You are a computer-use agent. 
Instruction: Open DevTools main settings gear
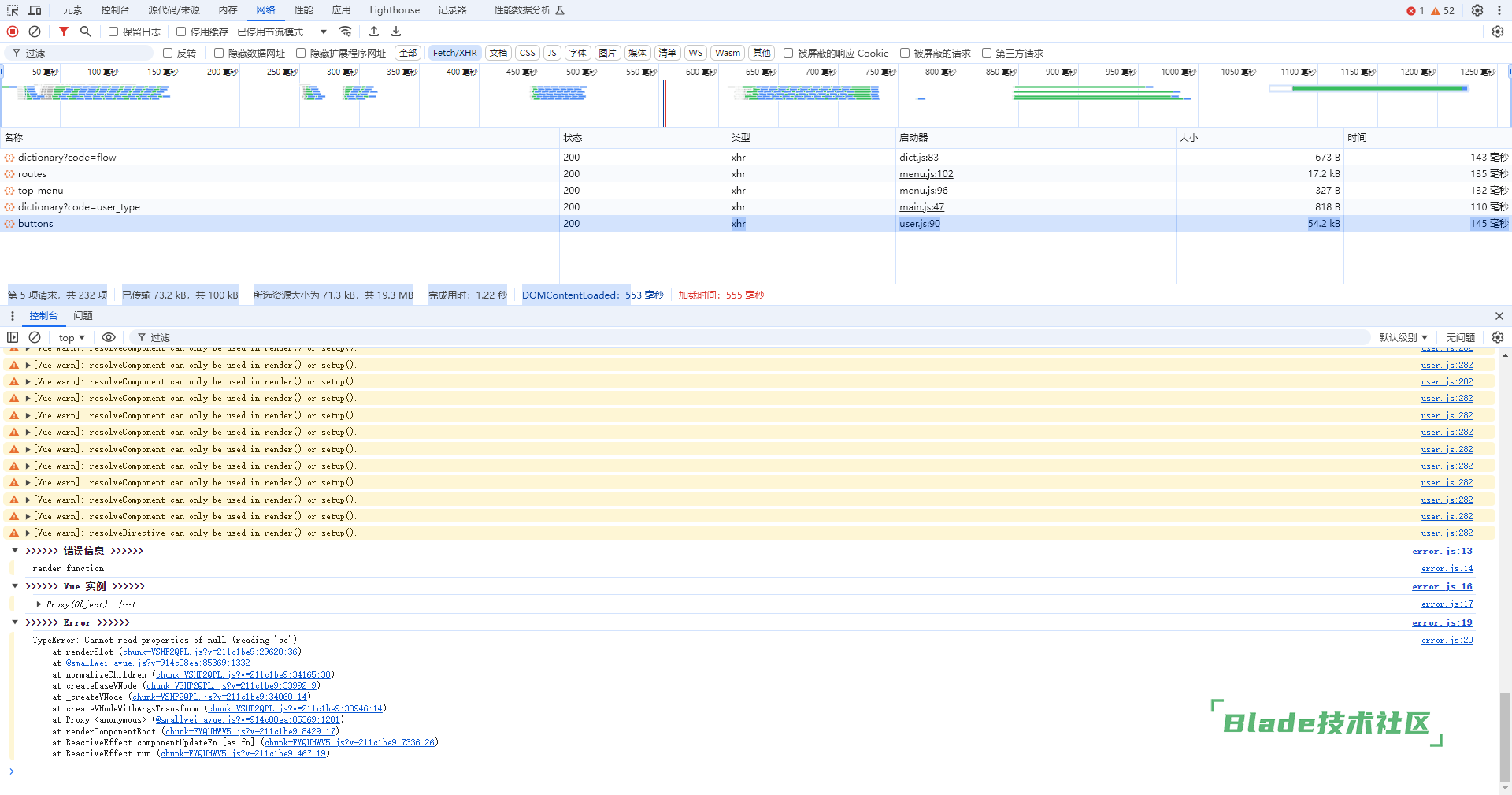pyautogui.click(x=1477, y=10)
